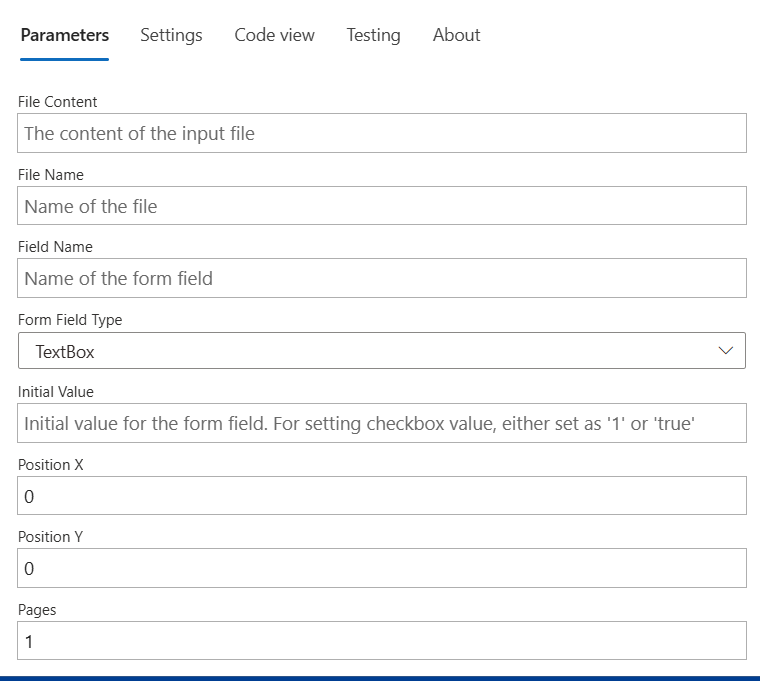Click the Pages input field
760x681 pixels.
click(x=382, y=640)
